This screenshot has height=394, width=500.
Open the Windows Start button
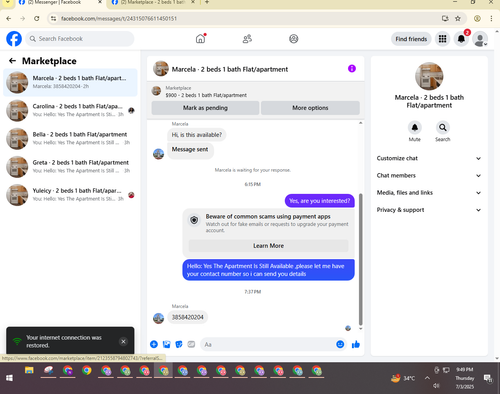(x=9, y=378)
